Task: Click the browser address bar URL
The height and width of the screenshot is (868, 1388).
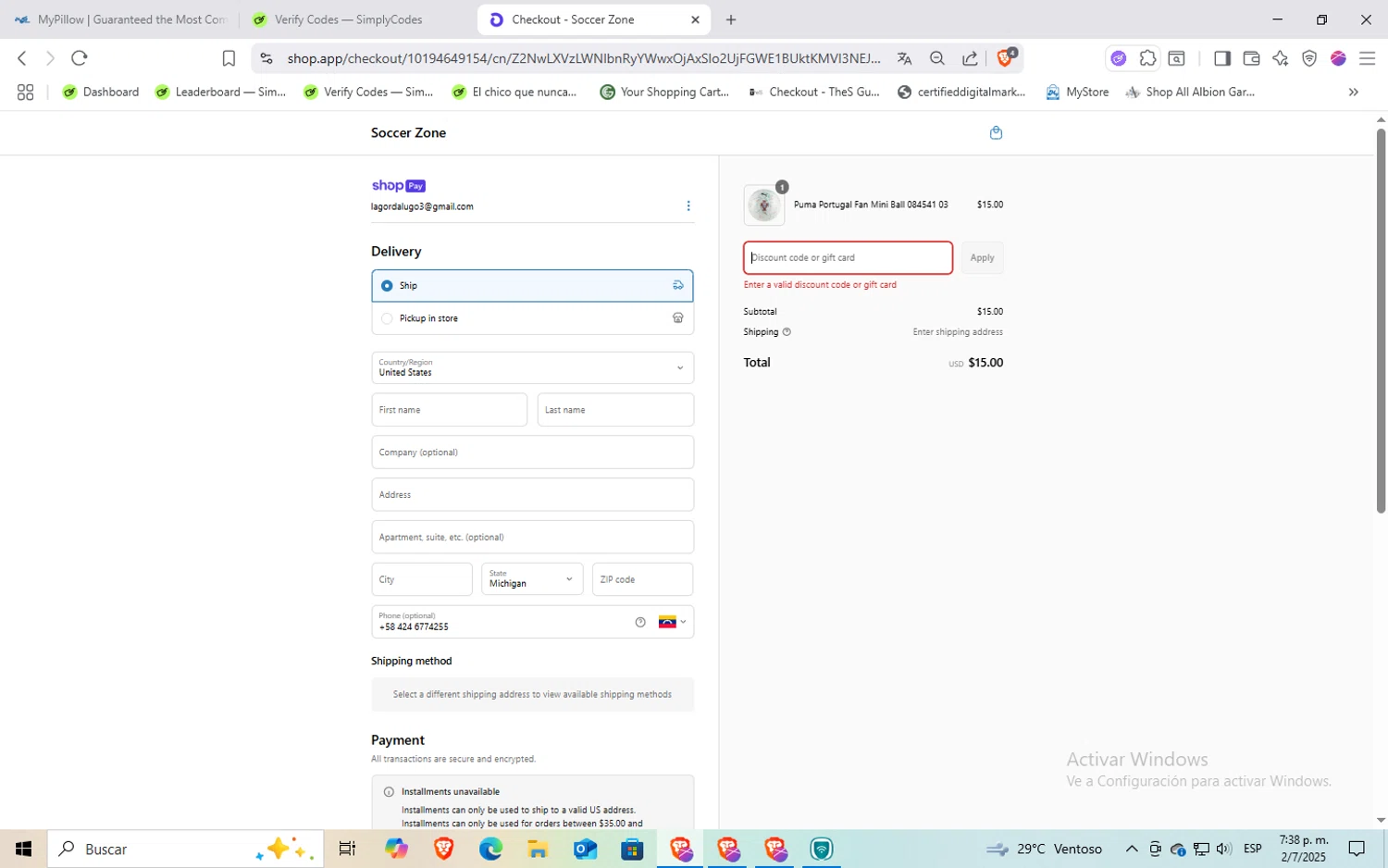Action: click(x=583, y=58)
